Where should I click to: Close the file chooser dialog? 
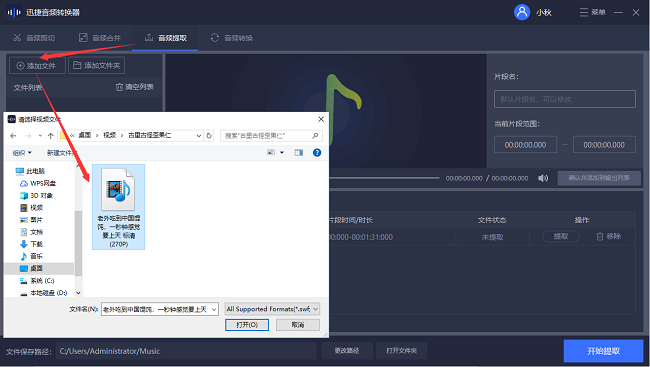pyautogui.click(x=321, y=119)
